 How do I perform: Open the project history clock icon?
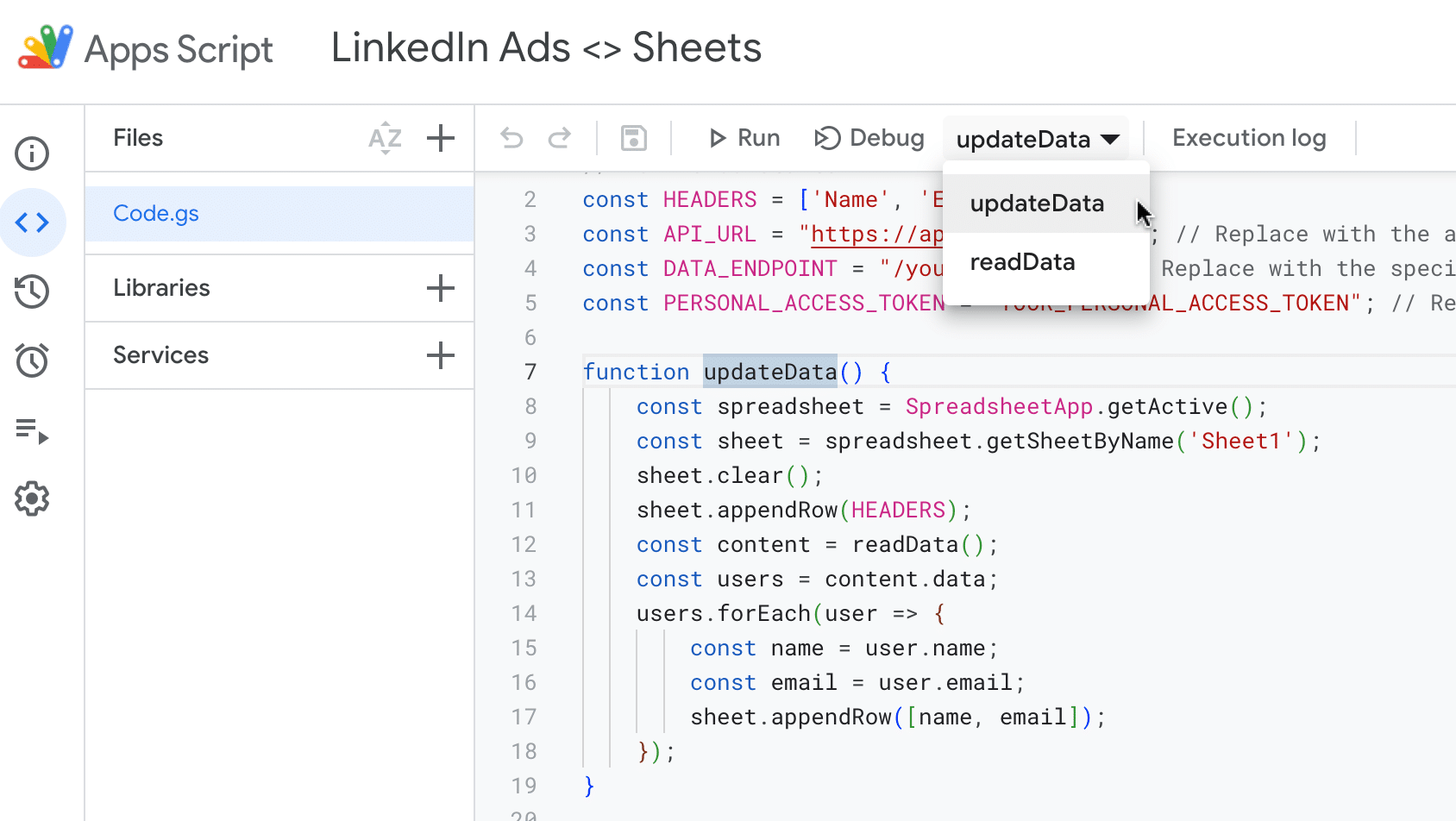pyautogui.click(x=32, y=291)
